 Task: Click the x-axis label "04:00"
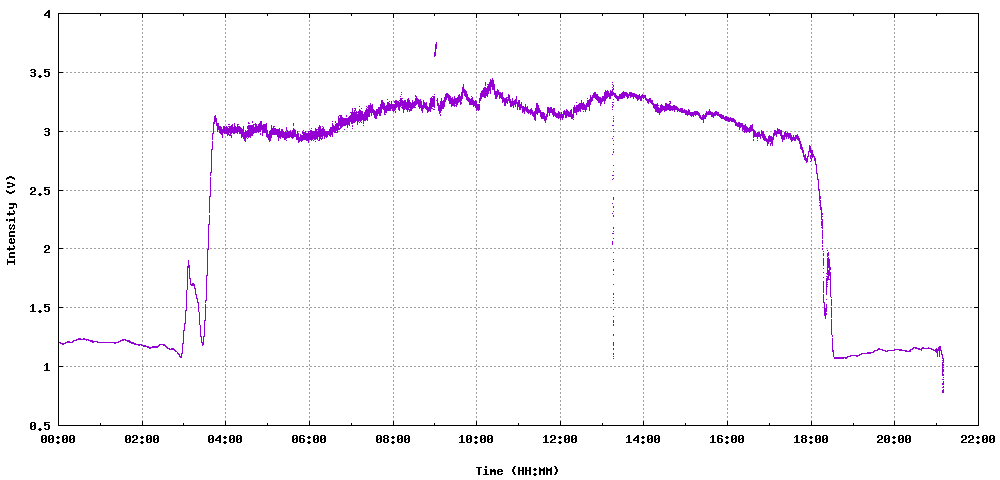click(225, 440)
